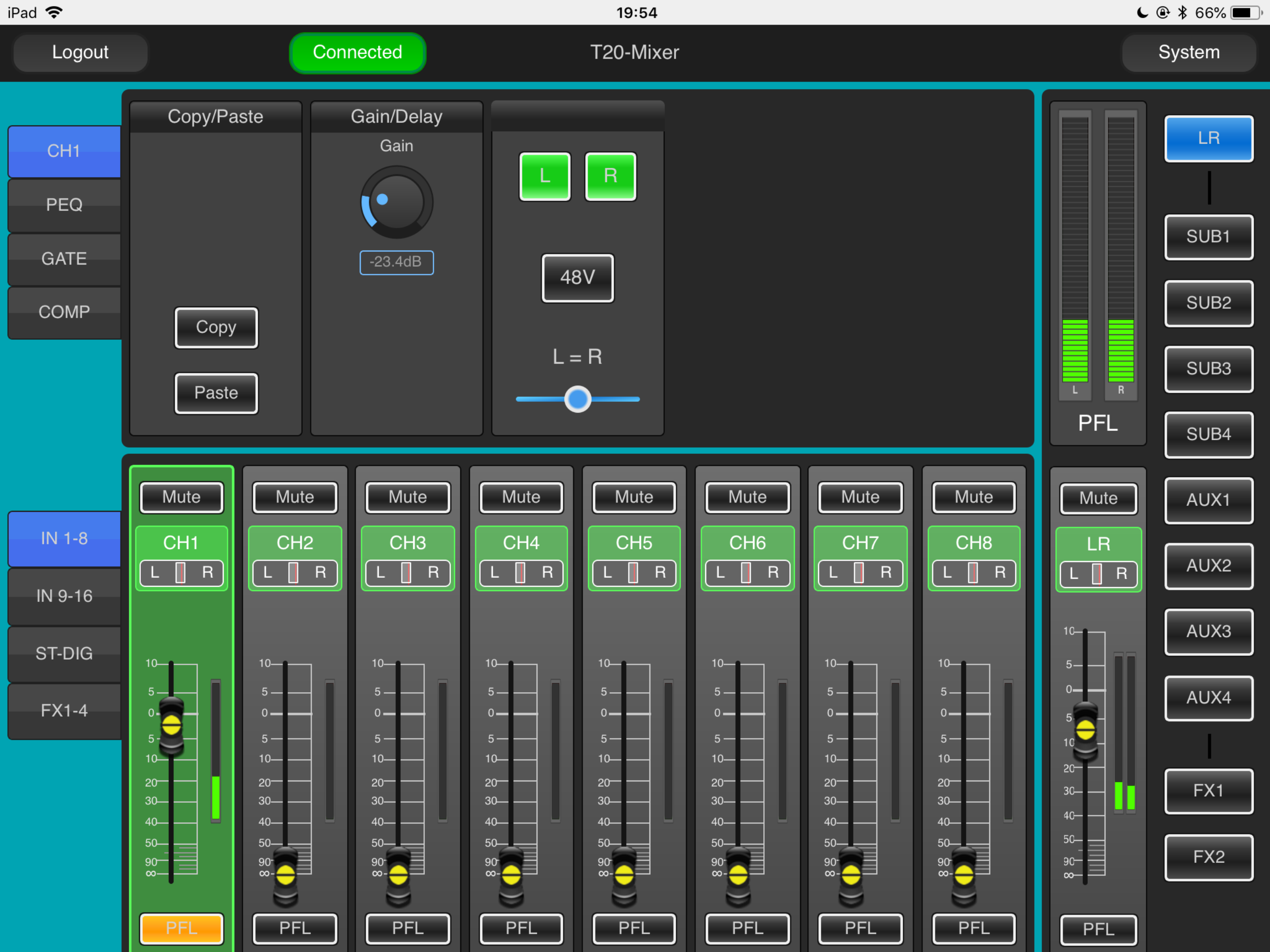The image size is (1270, 952).
Task: Click the LR master fader knob
Action: pos(1085,730)
